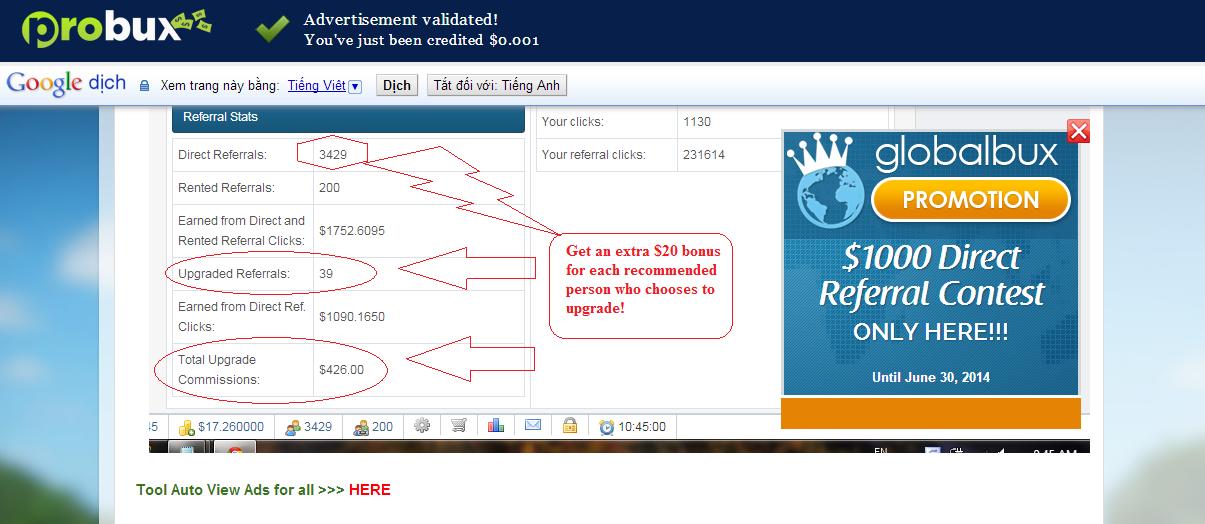This screenshot has width=1205, height=524.
Task: Select the Tiếng Việt language link
Action: pyautogui.click(x=316, y=86)
